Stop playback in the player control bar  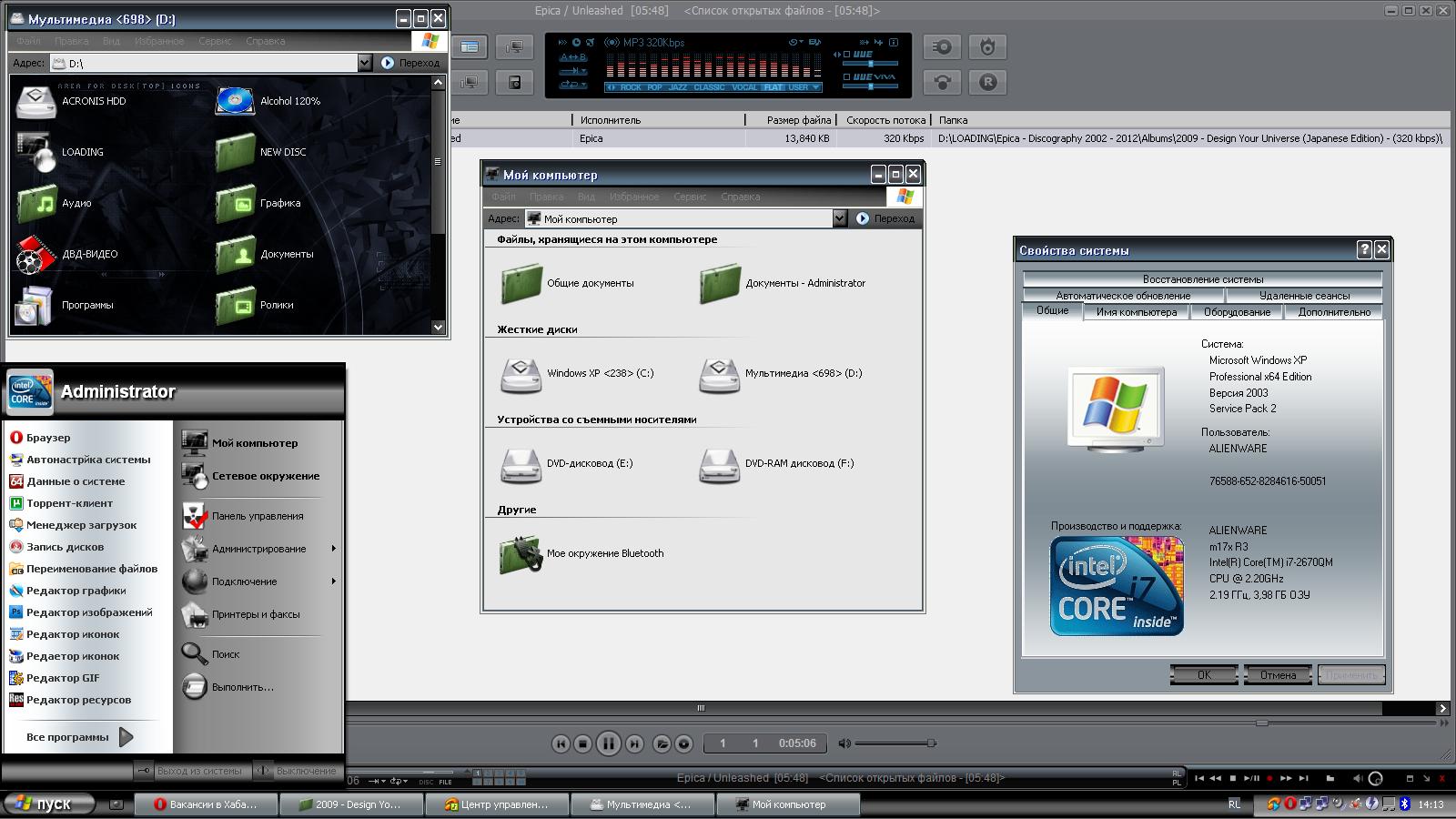(x=584, y=743)
